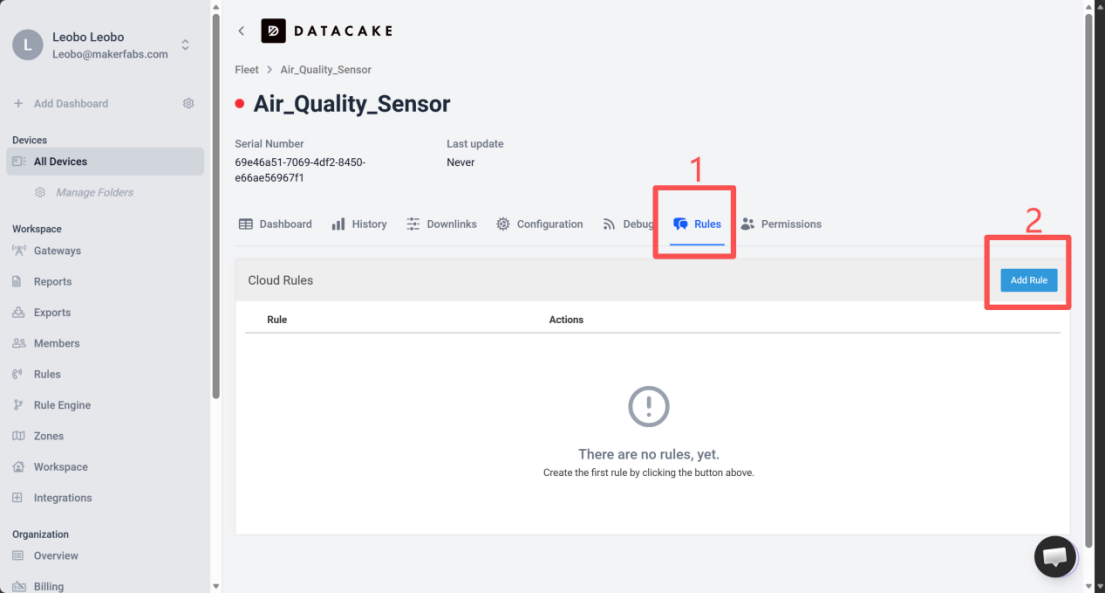Viewport: 1106px width, 593px height.
Task: Go to Exports
Action: tap(52, 312)
